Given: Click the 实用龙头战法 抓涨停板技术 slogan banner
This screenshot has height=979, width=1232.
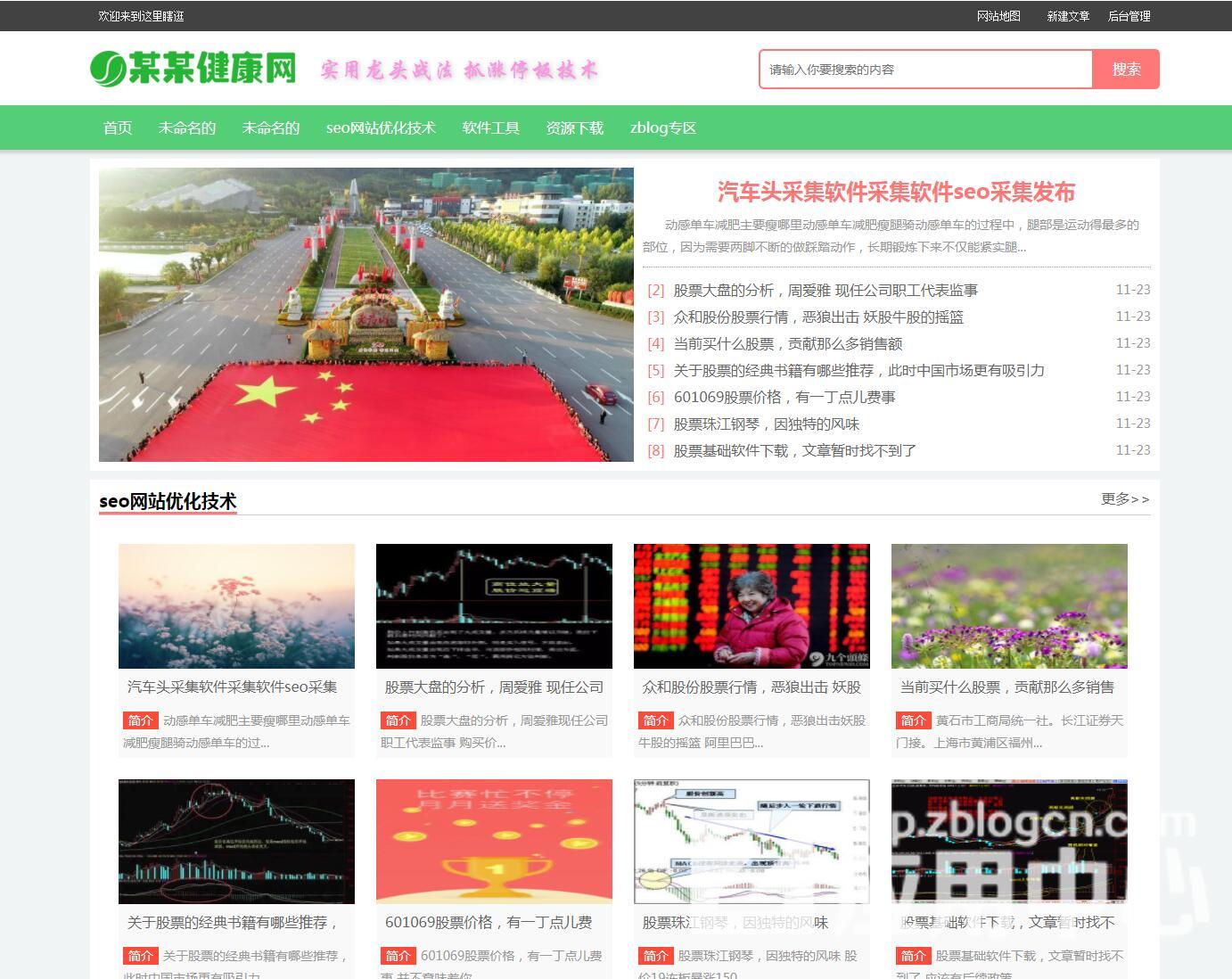Looking at the screenshot, I should tap(460, 70).
